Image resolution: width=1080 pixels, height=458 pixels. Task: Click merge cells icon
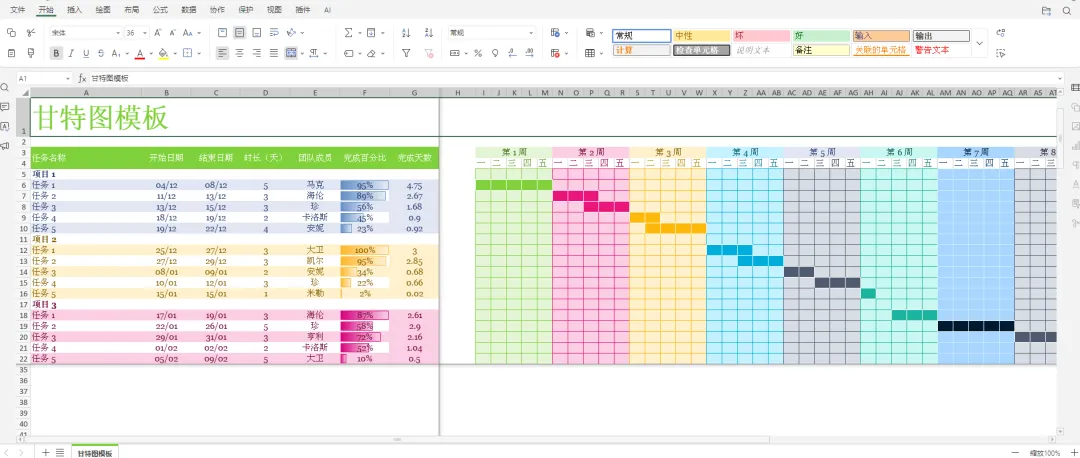coord(291,53)
